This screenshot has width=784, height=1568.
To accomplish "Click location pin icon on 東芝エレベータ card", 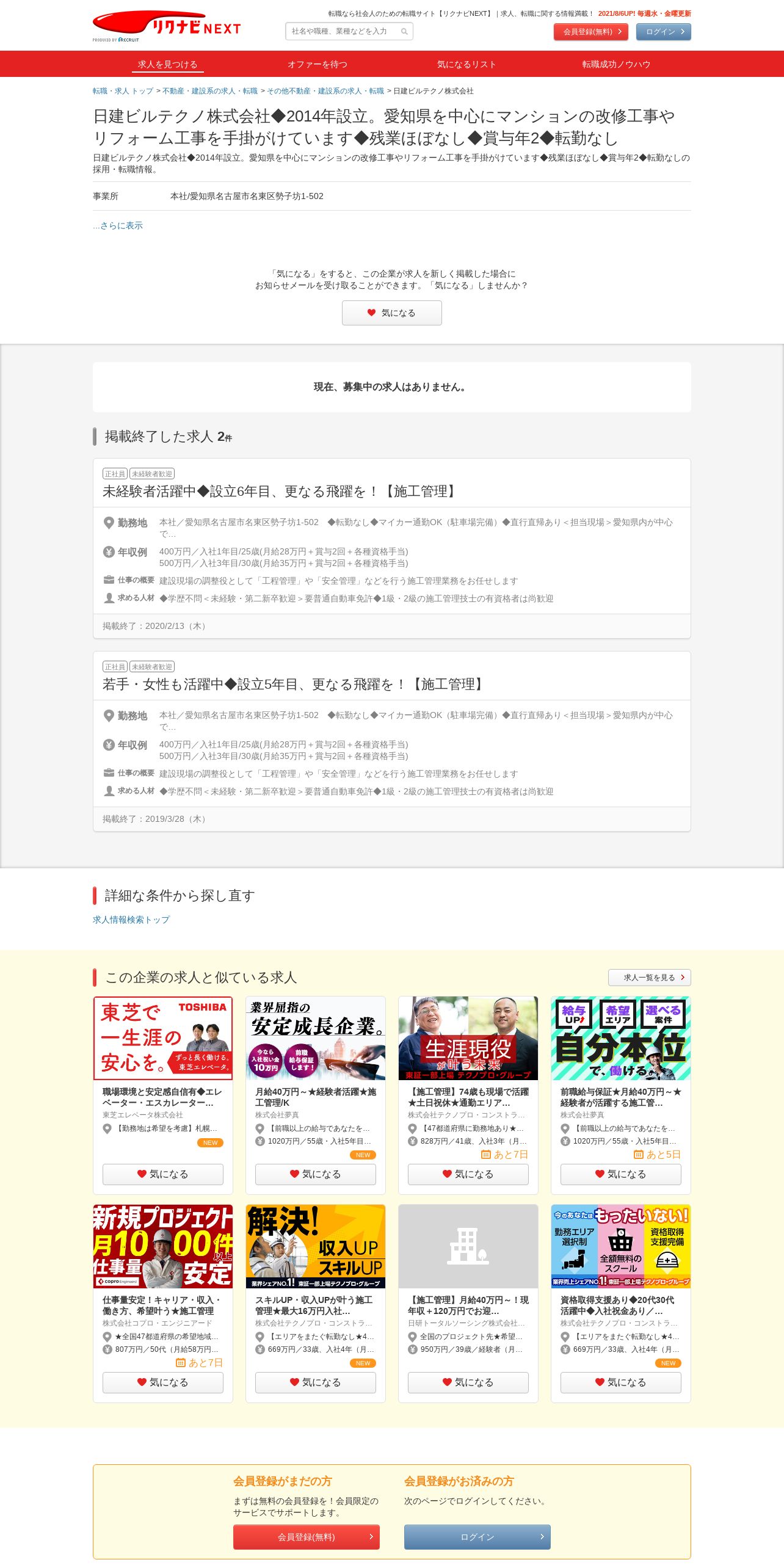I will (x=107, y=1128).
